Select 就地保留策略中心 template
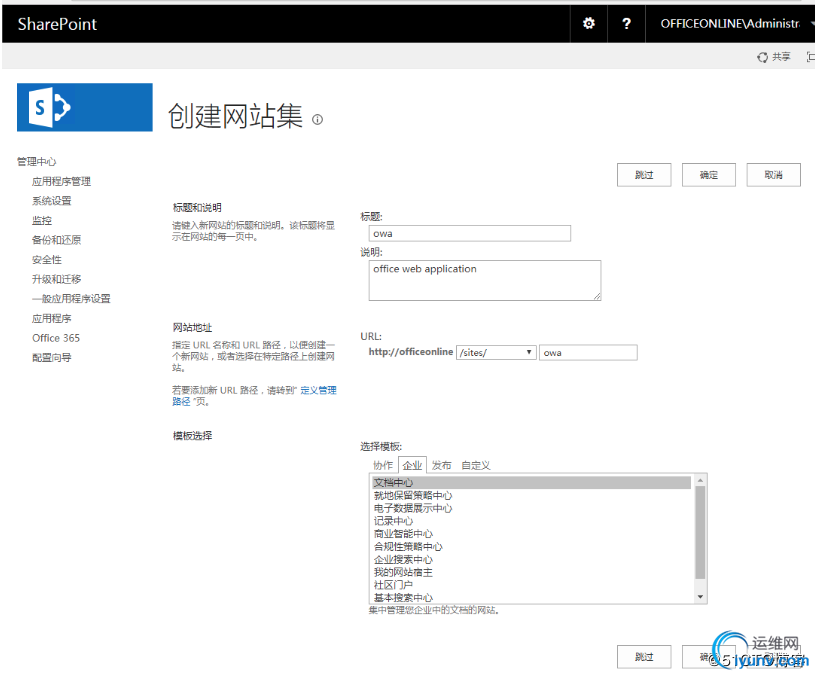This screenshot has height=677, width=815. click(532, 496)
